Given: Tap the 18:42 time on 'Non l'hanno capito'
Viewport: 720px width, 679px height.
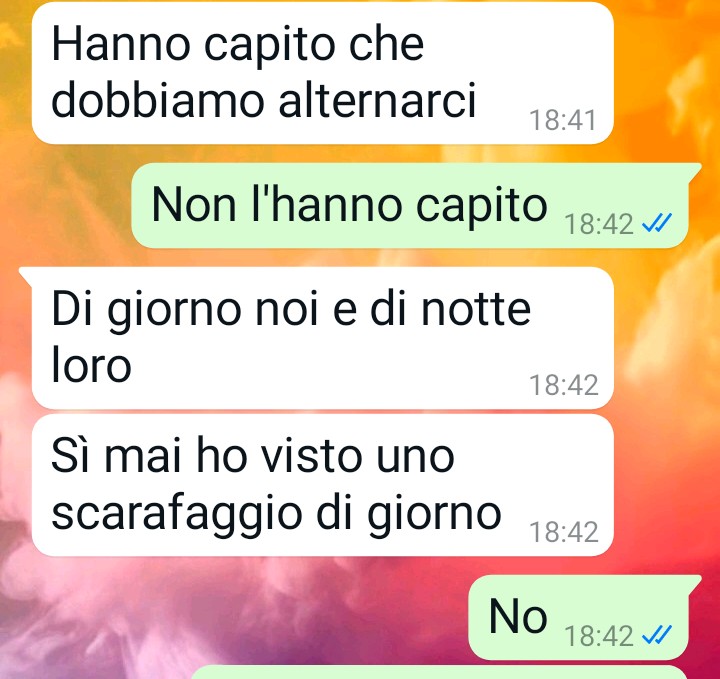Looking at the screenshot, I should (x=599, y=224).
